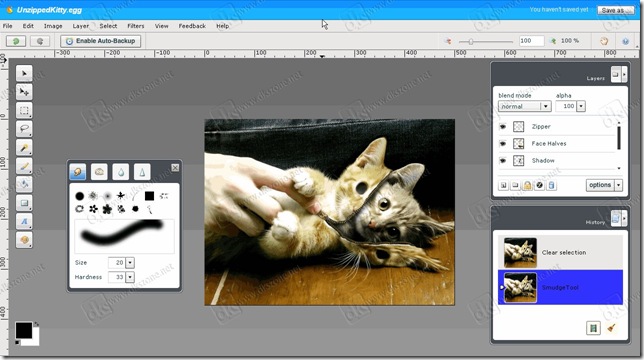Open the Select menu
The image size is (644, 360).
coord(108,26)
